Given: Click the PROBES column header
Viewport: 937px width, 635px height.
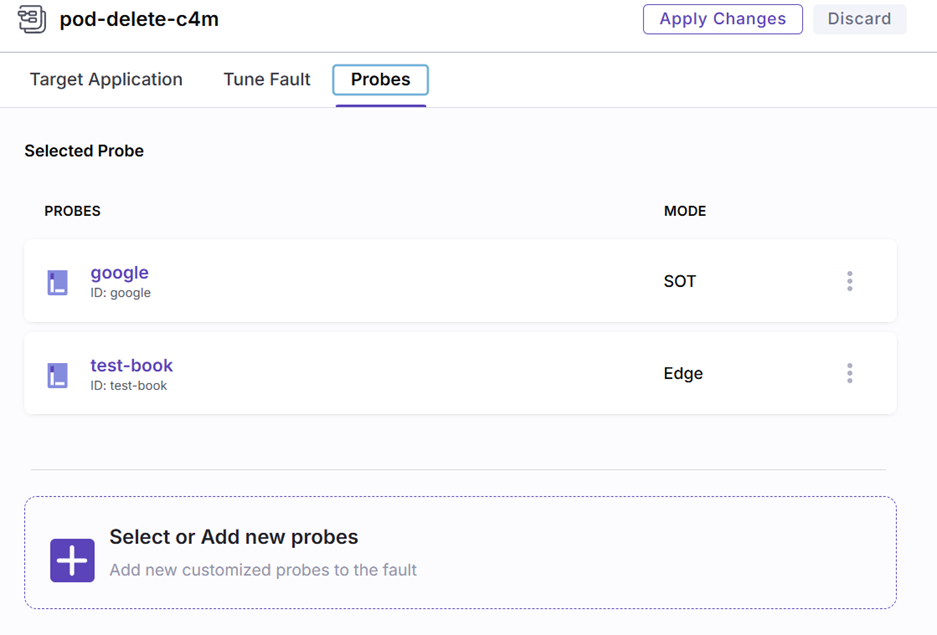Looking at the screenshot, I should [x=72, y=211].
